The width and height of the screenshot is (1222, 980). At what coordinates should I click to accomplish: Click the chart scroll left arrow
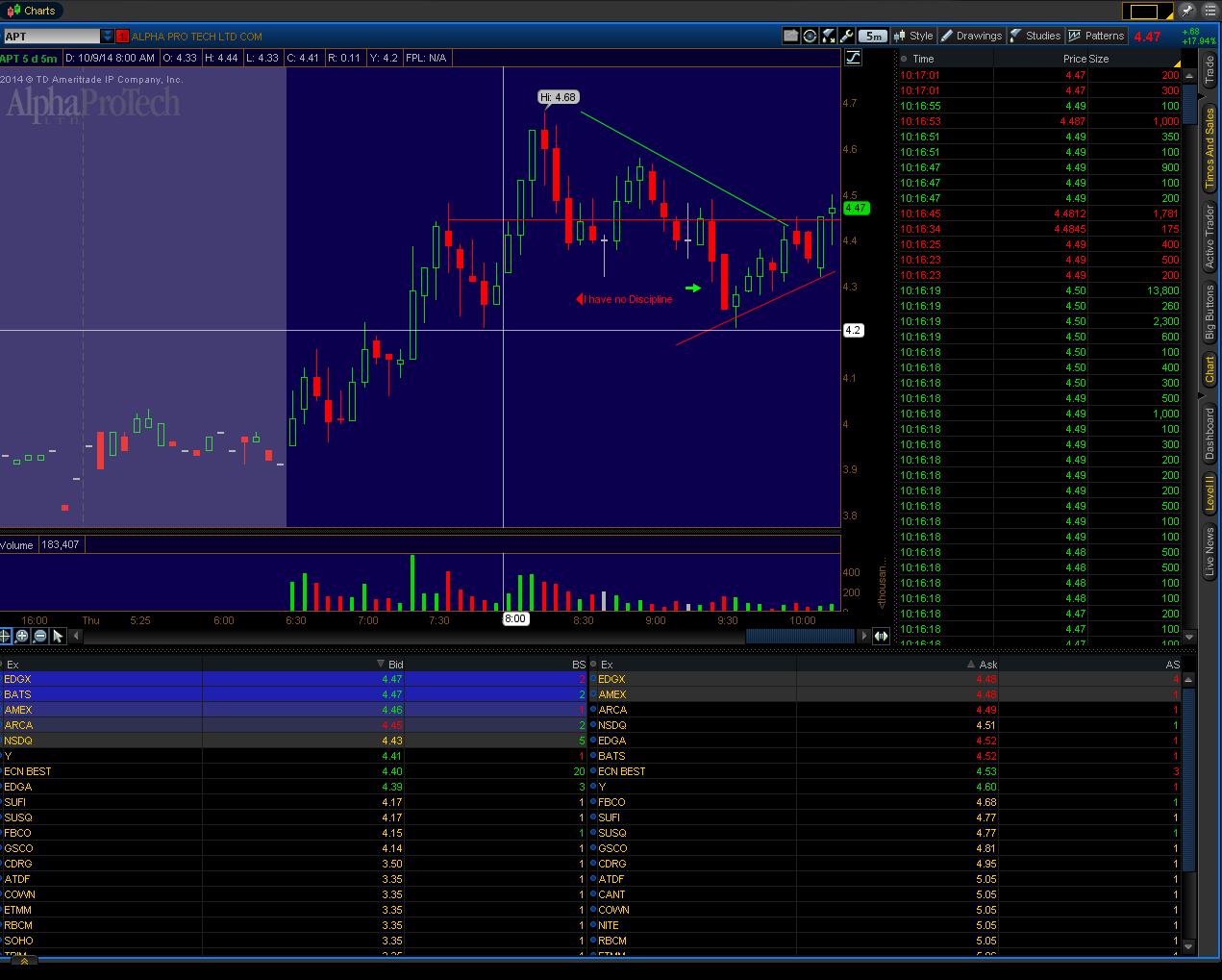pyautogui.click(x=78, y=636)
